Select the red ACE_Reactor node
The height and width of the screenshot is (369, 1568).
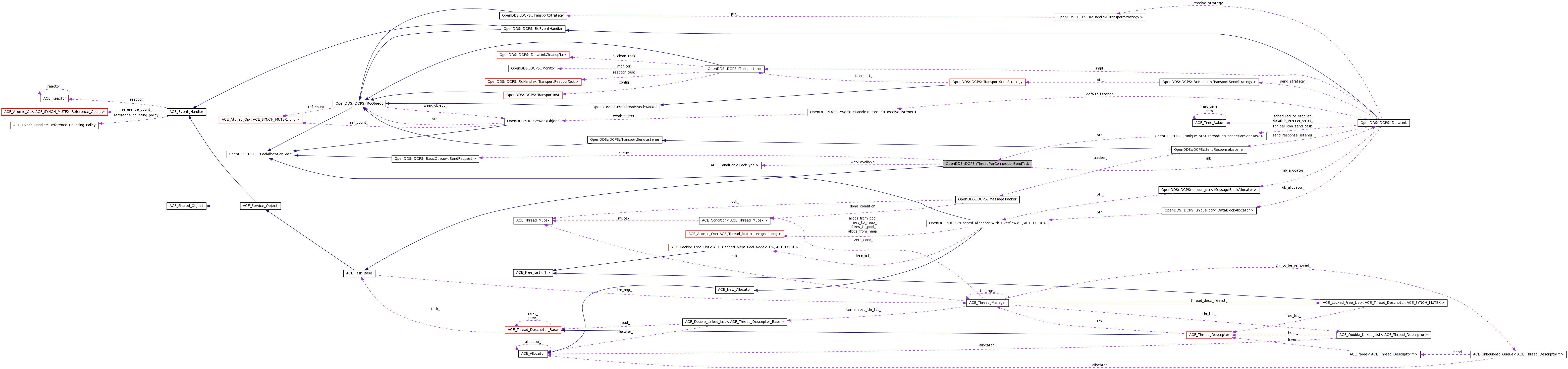tap(54, 99)
